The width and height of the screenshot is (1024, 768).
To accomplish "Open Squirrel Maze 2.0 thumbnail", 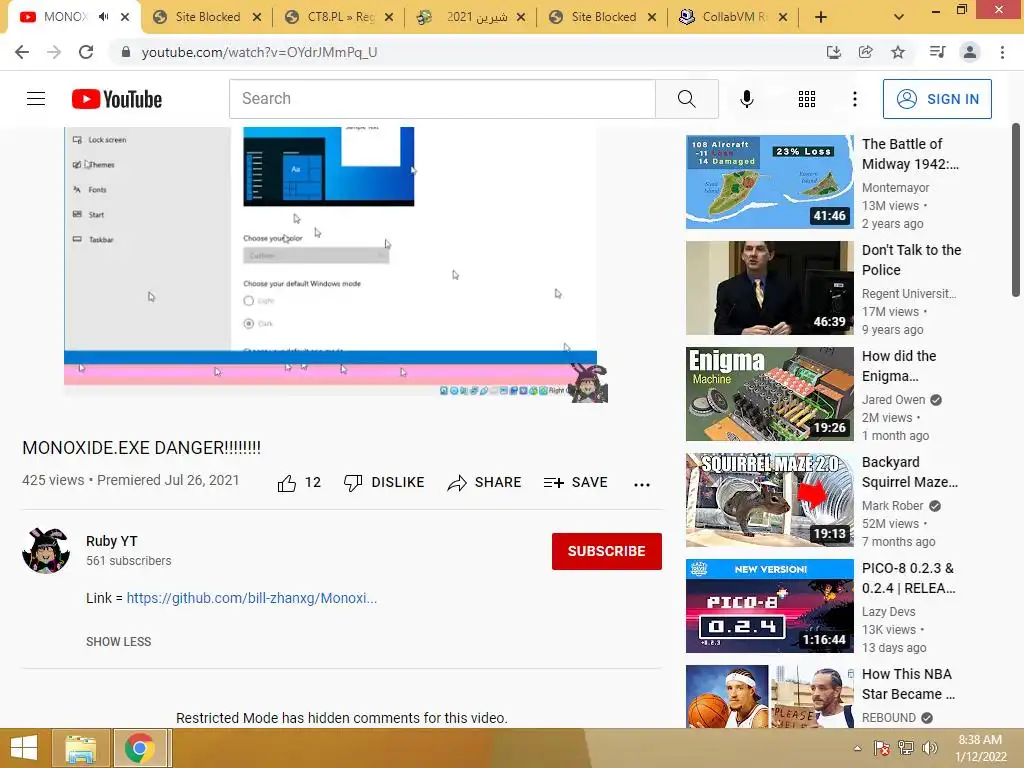I will (769, 500).
